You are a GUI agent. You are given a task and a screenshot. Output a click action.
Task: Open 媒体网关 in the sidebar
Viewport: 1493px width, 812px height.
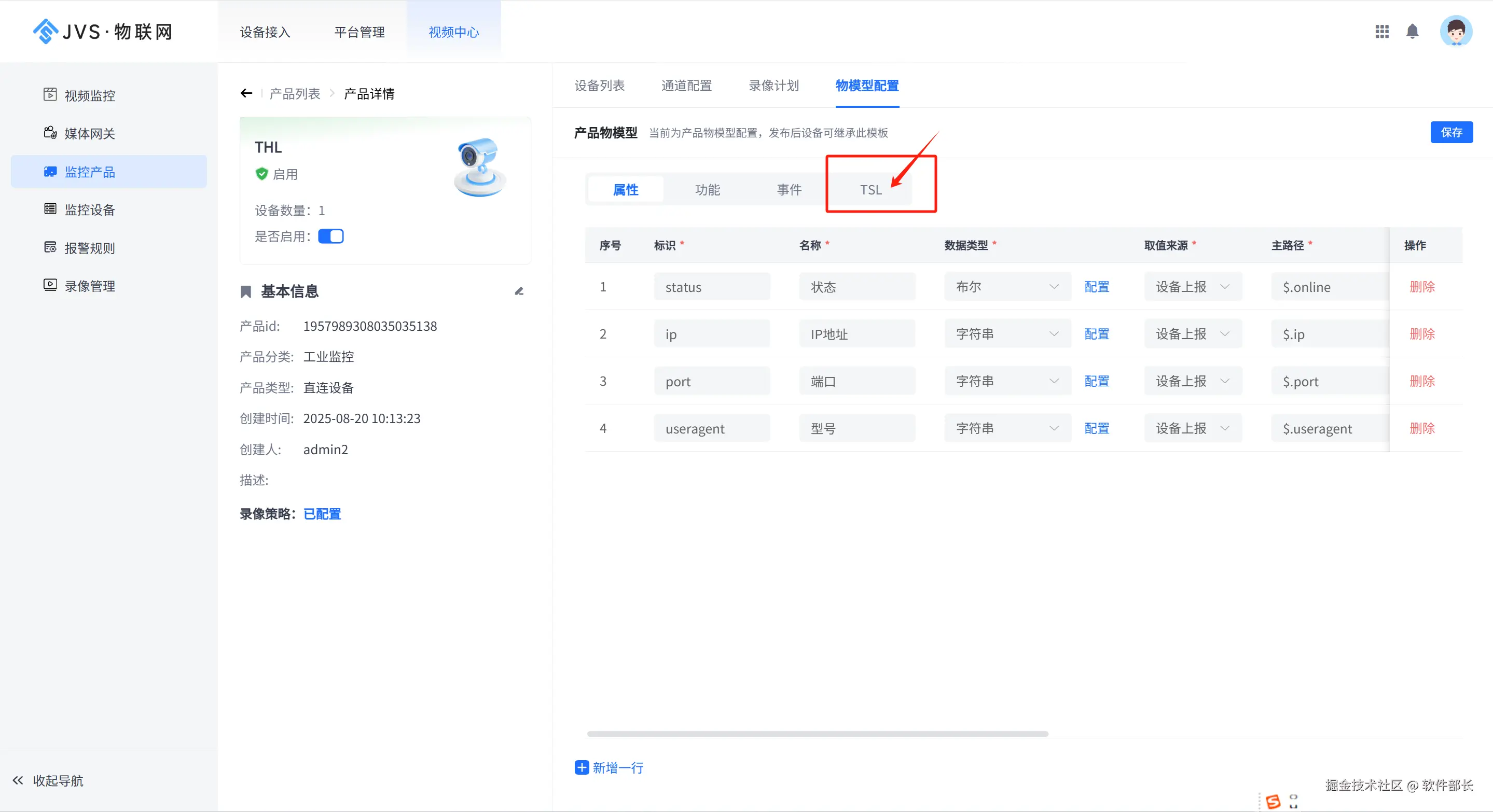pyautogui.click(x=89, y=134)
